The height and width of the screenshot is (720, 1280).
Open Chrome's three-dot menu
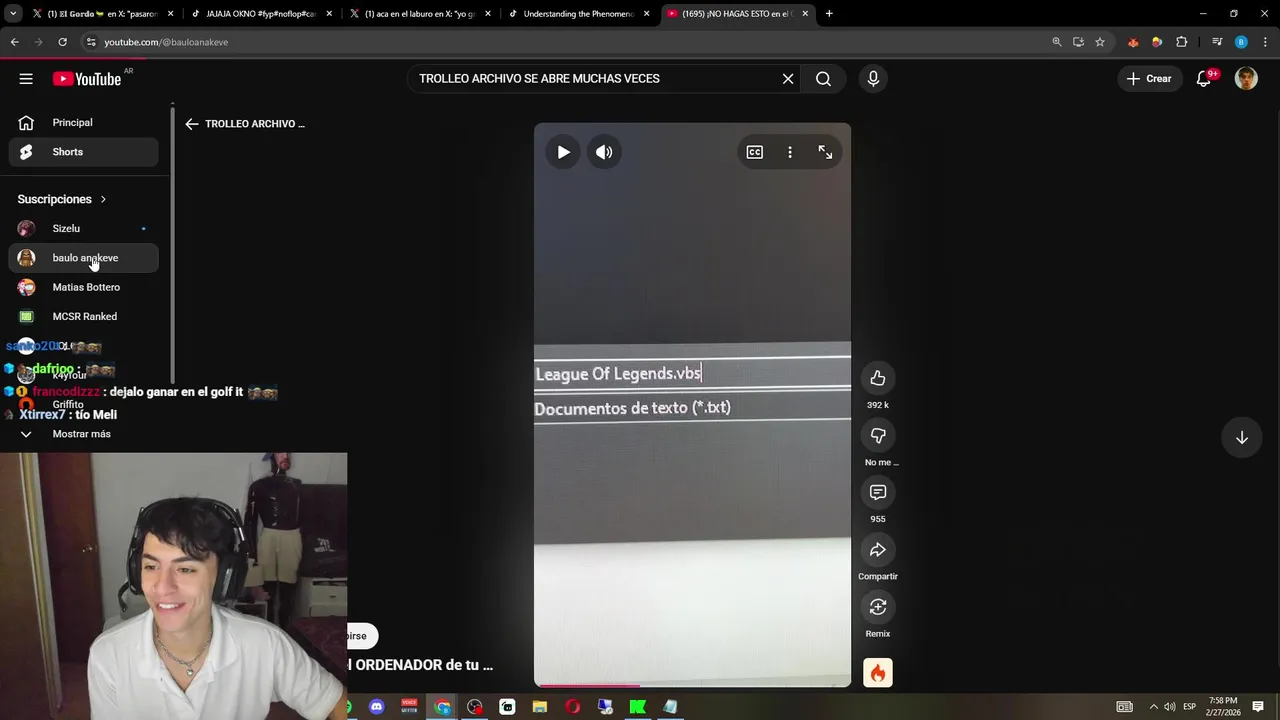[1265, 42]
